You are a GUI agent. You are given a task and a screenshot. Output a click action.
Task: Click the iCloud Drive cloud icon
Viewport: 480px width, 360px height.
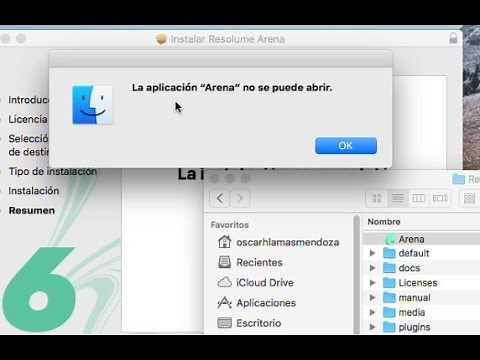tap(224, 282)
